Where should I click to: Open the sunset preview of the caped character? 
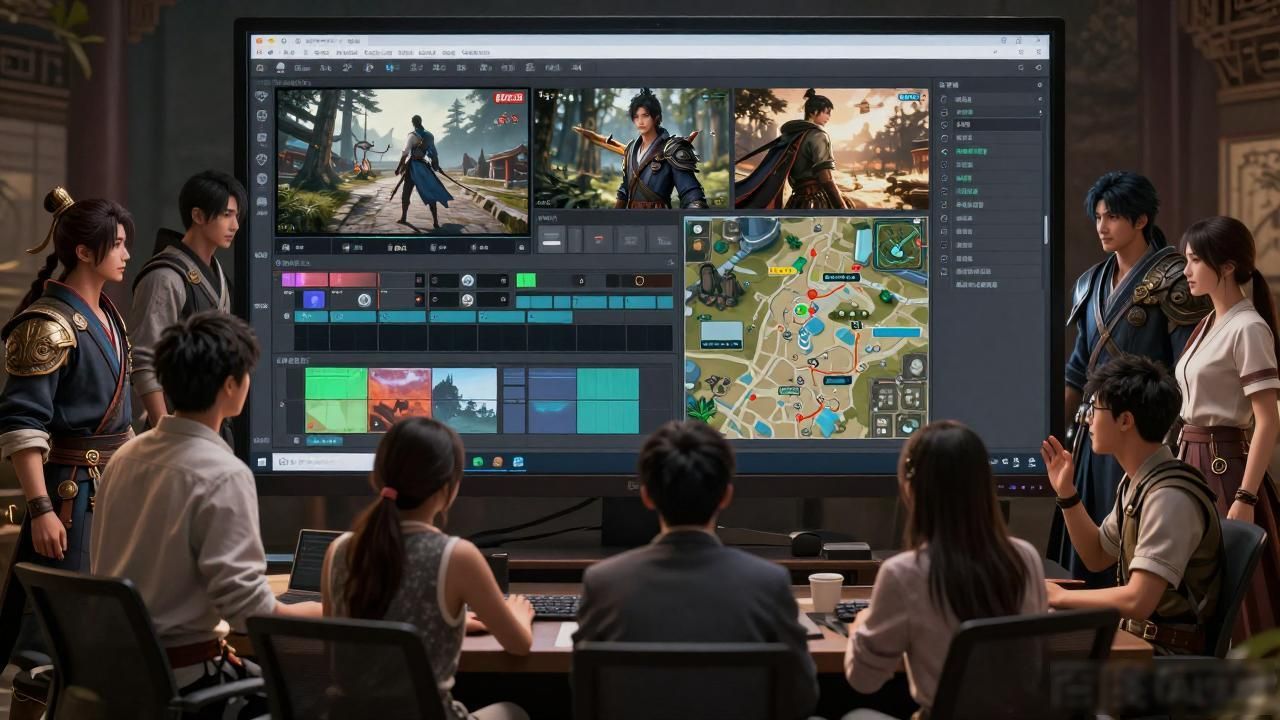point(831,148)
